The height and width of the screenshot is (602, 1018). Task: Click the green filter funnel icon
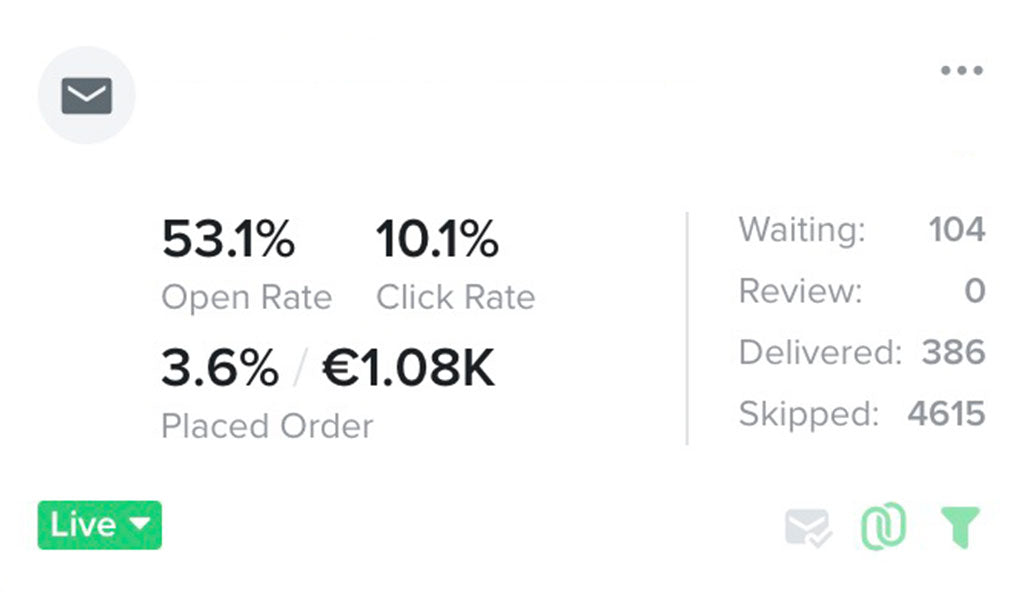[x=960, y=527]
